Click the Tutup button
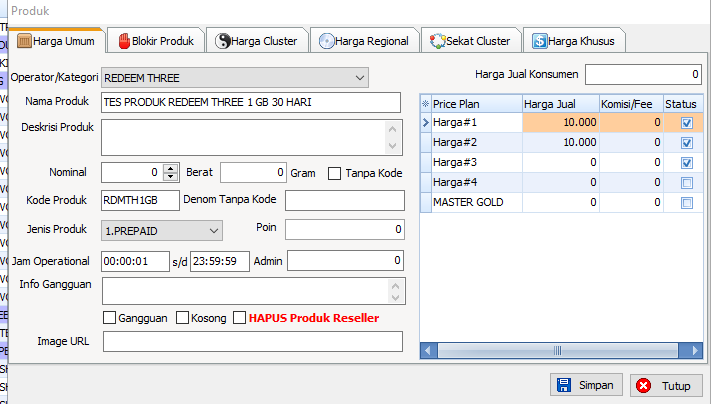This screenshot has height=404, width=715. [667, 386]
